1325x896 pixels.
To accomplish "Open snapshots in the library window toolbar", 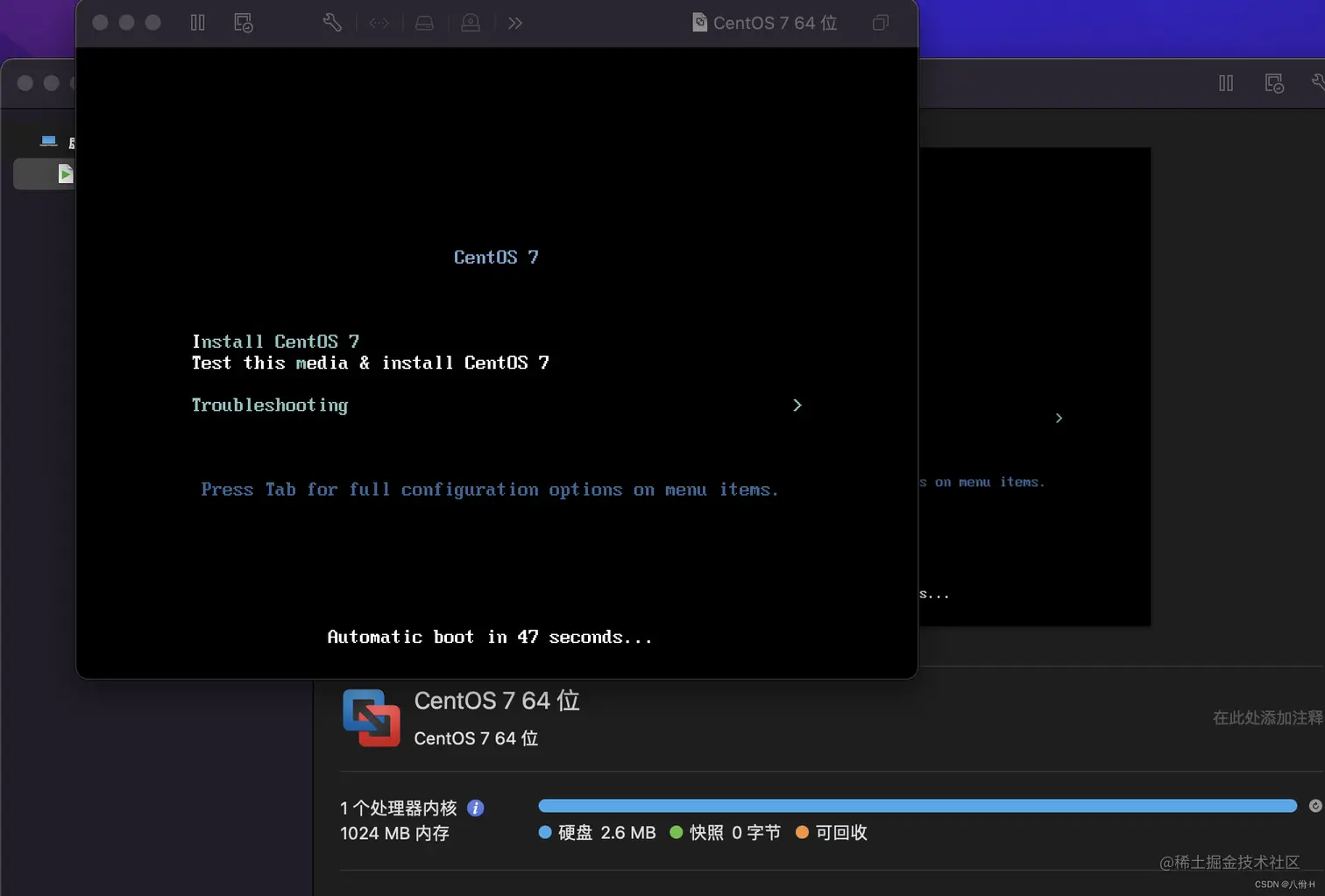I will coord(1274,83).
